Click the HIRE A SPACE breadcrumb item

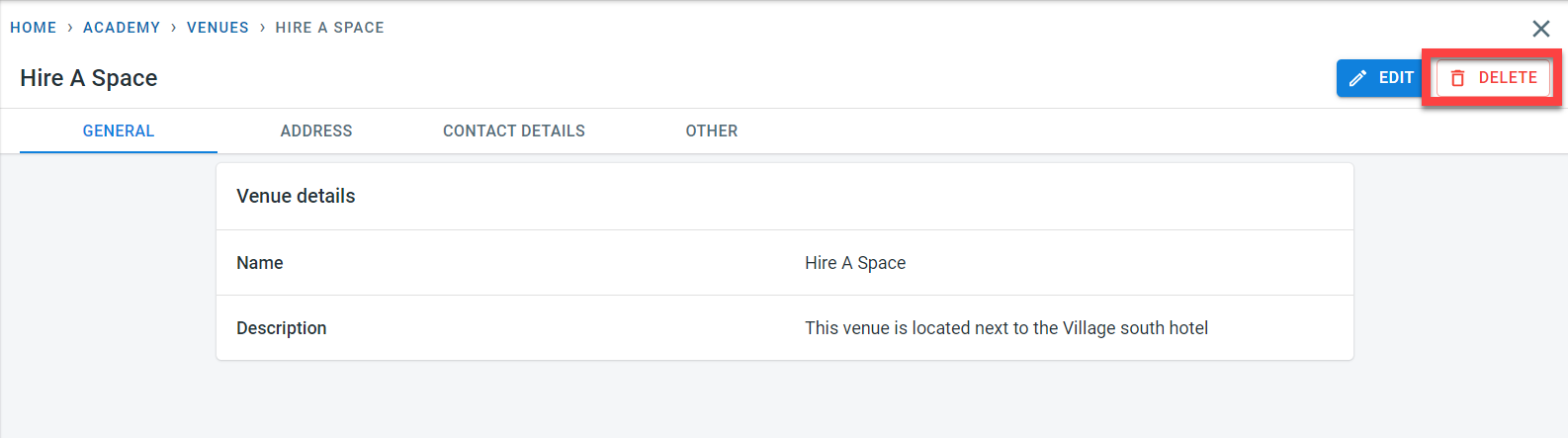(329, 28)
